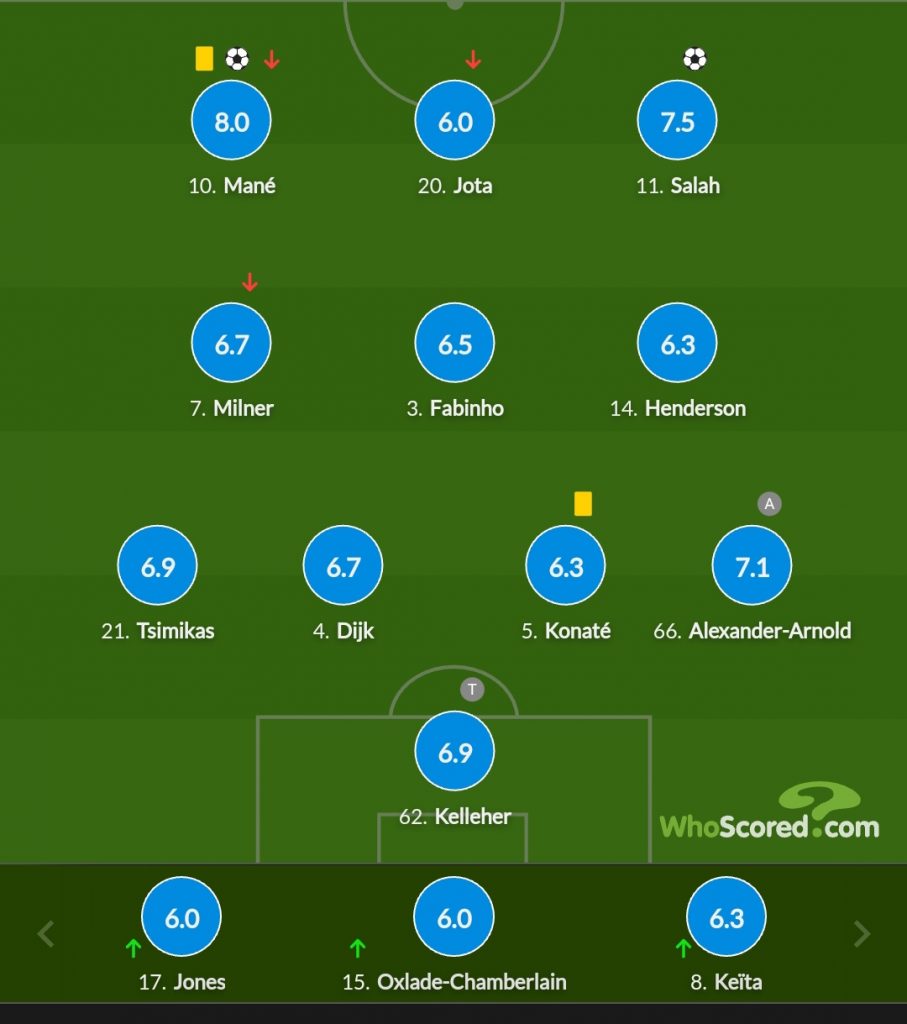Open the WhoScored.com logo link
Screen dimensions: 907x1024
(x=769, y=811)
